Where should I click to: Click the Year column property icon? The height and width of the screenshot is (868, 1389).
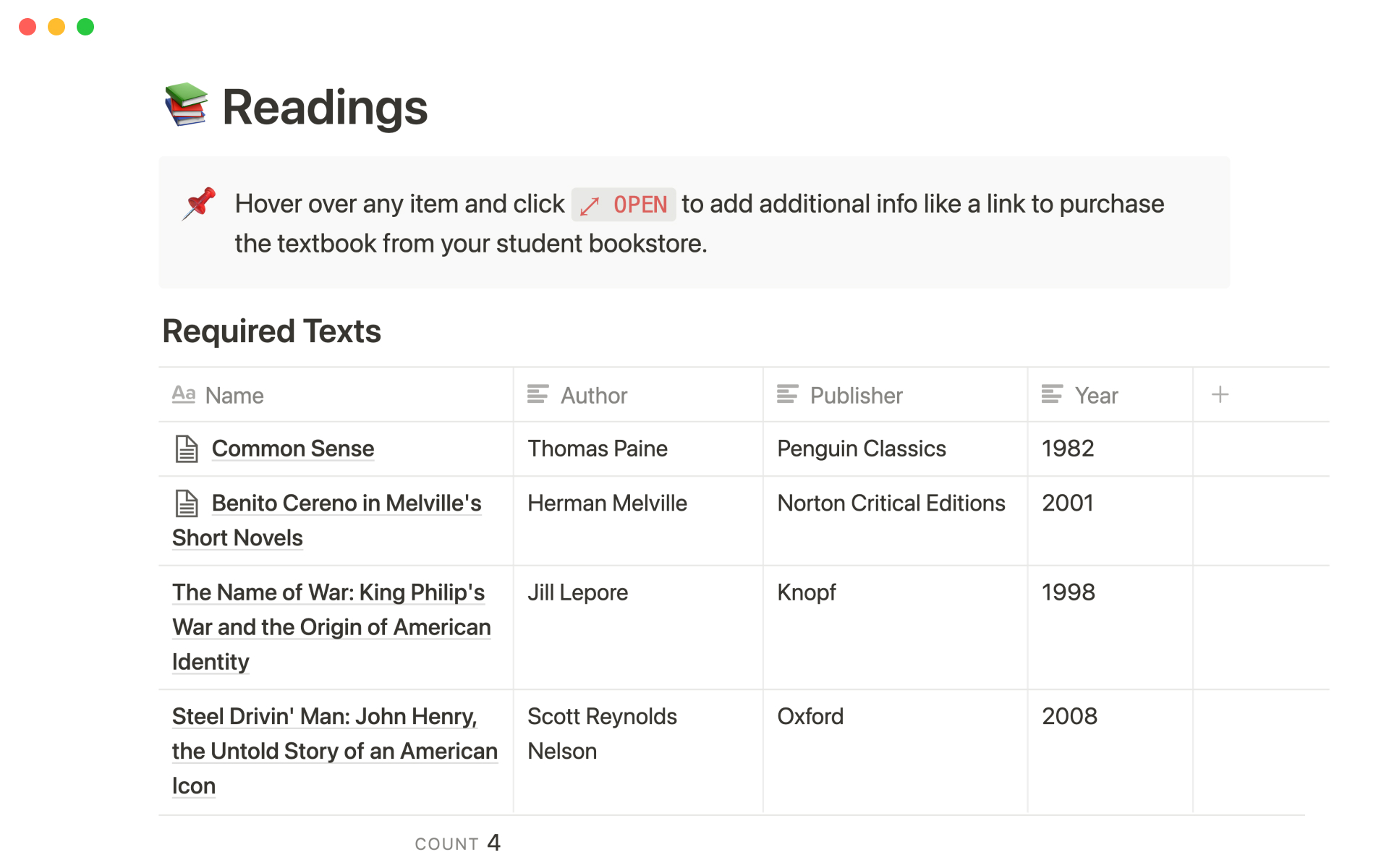[x=1051, y=395]
